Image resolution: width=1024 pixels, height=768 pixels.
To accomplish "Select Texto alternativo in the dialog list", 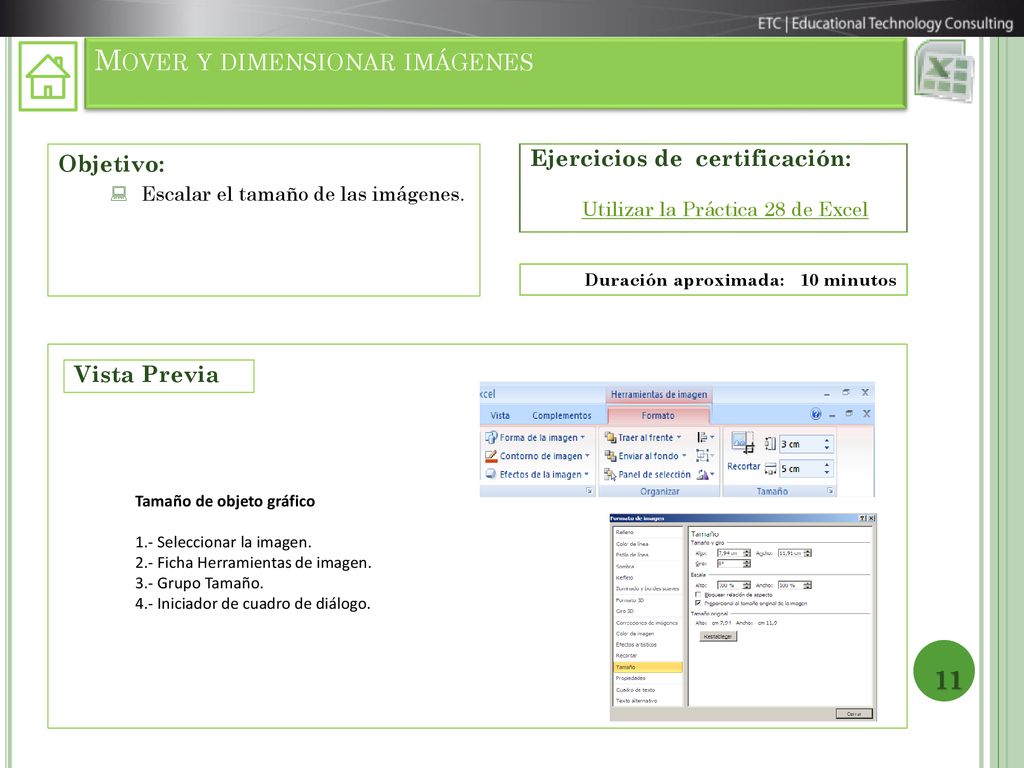I will (x=636, y=701).
